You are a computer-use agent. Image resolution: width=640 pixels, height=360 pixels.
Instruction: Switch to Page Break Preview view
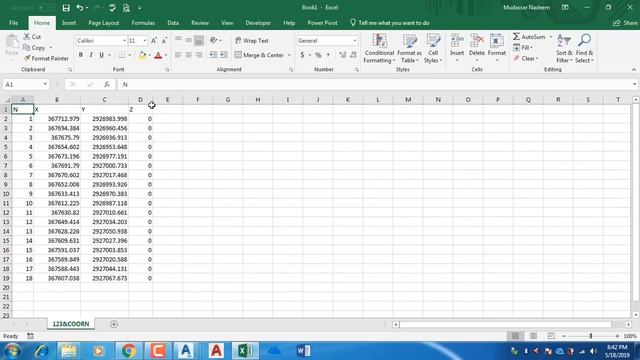[551, 336]
